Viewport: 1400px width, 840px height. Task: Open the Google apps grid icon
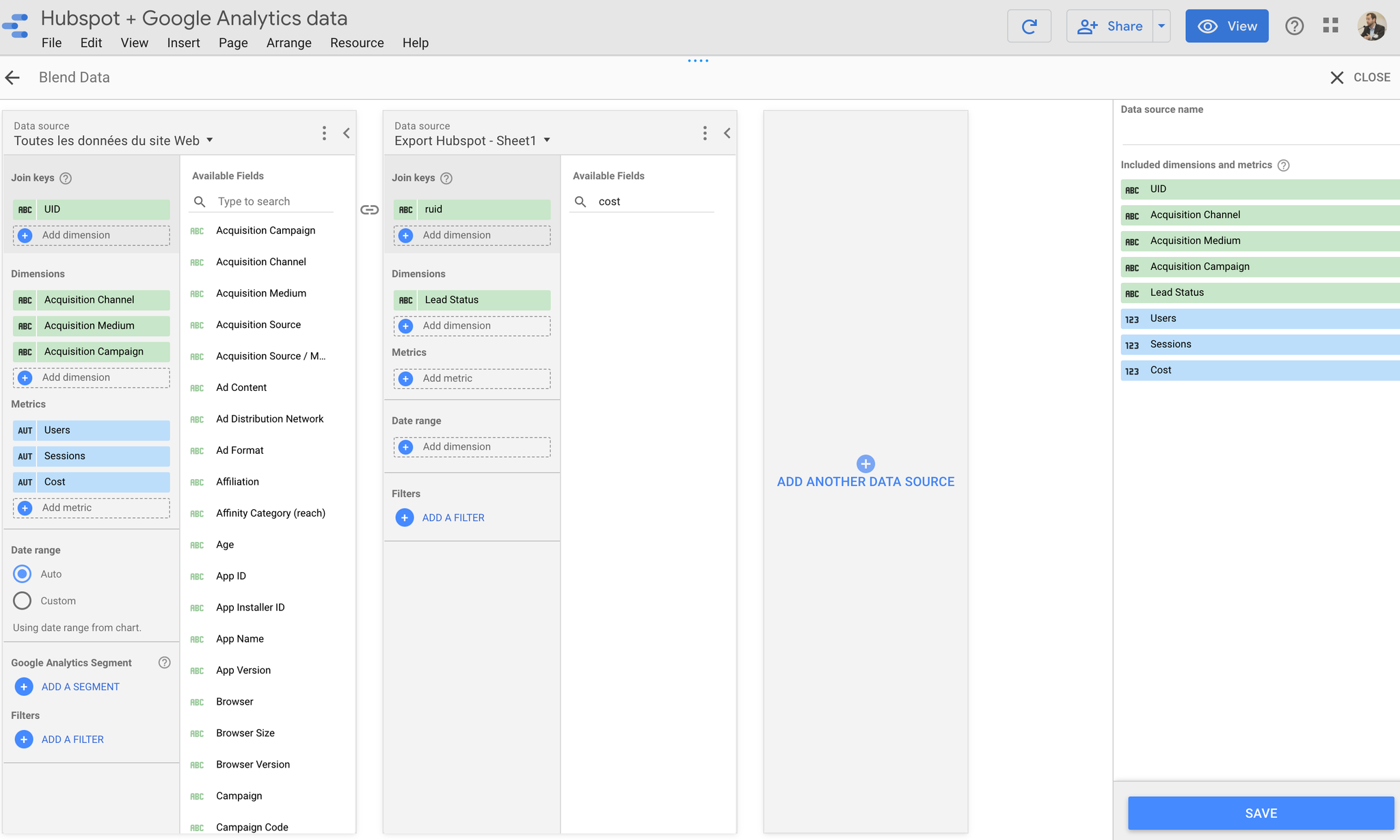coord(1330,26)
